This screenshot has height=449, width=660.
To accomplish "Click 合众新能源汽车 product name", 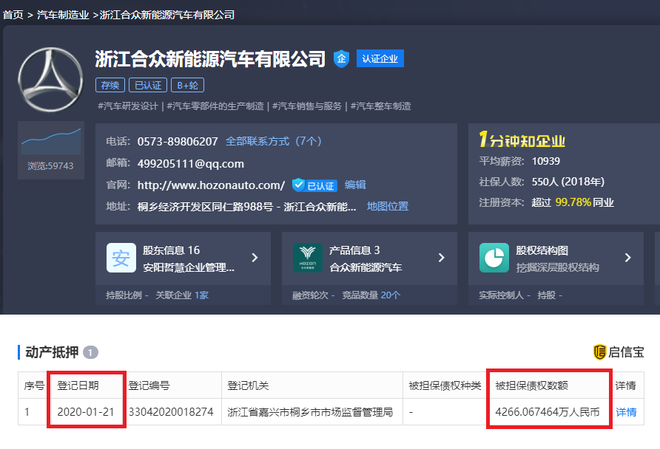I will click(366, 267).
